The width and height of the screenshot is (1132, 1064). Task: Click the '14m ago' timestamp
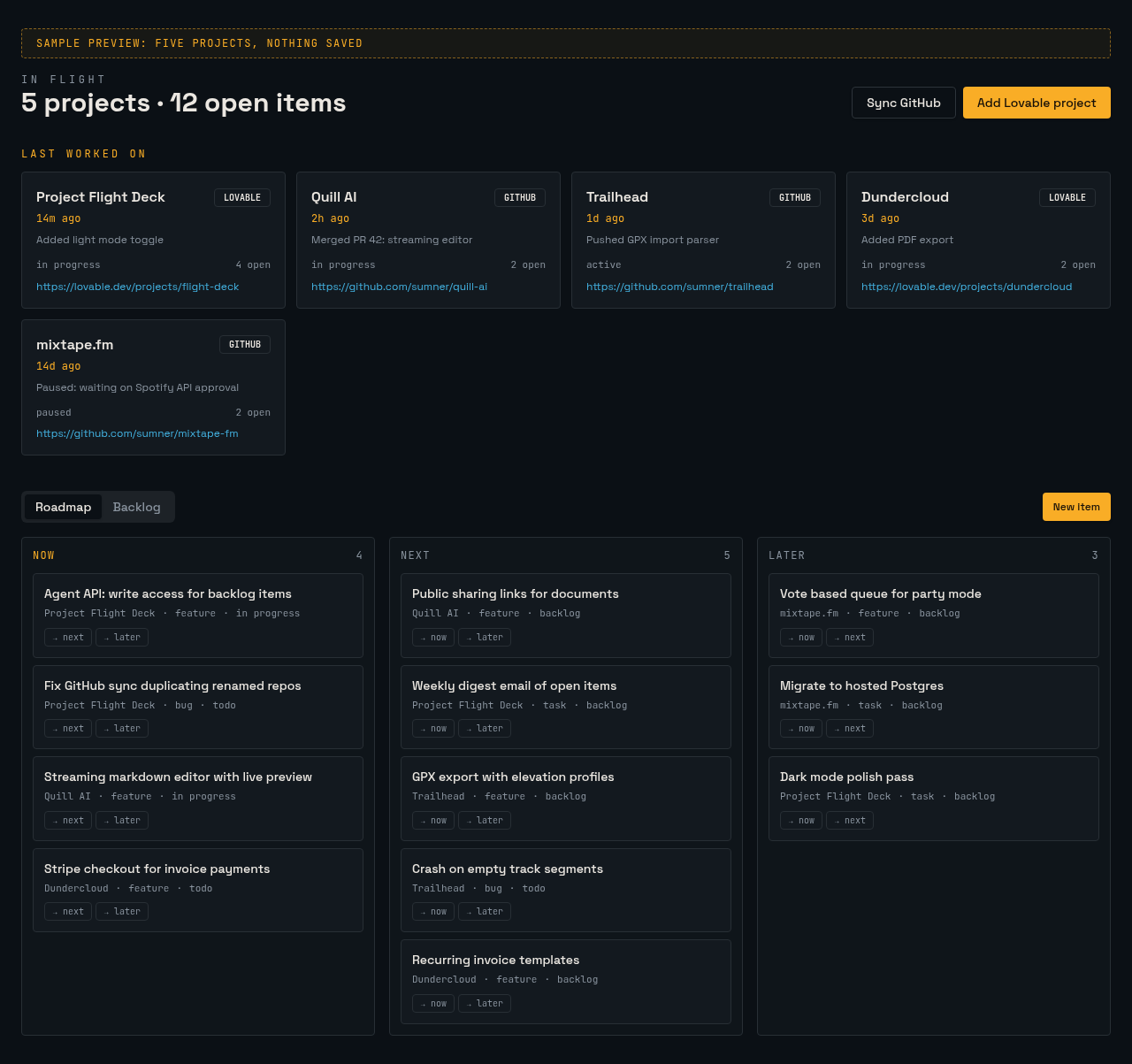58,218
